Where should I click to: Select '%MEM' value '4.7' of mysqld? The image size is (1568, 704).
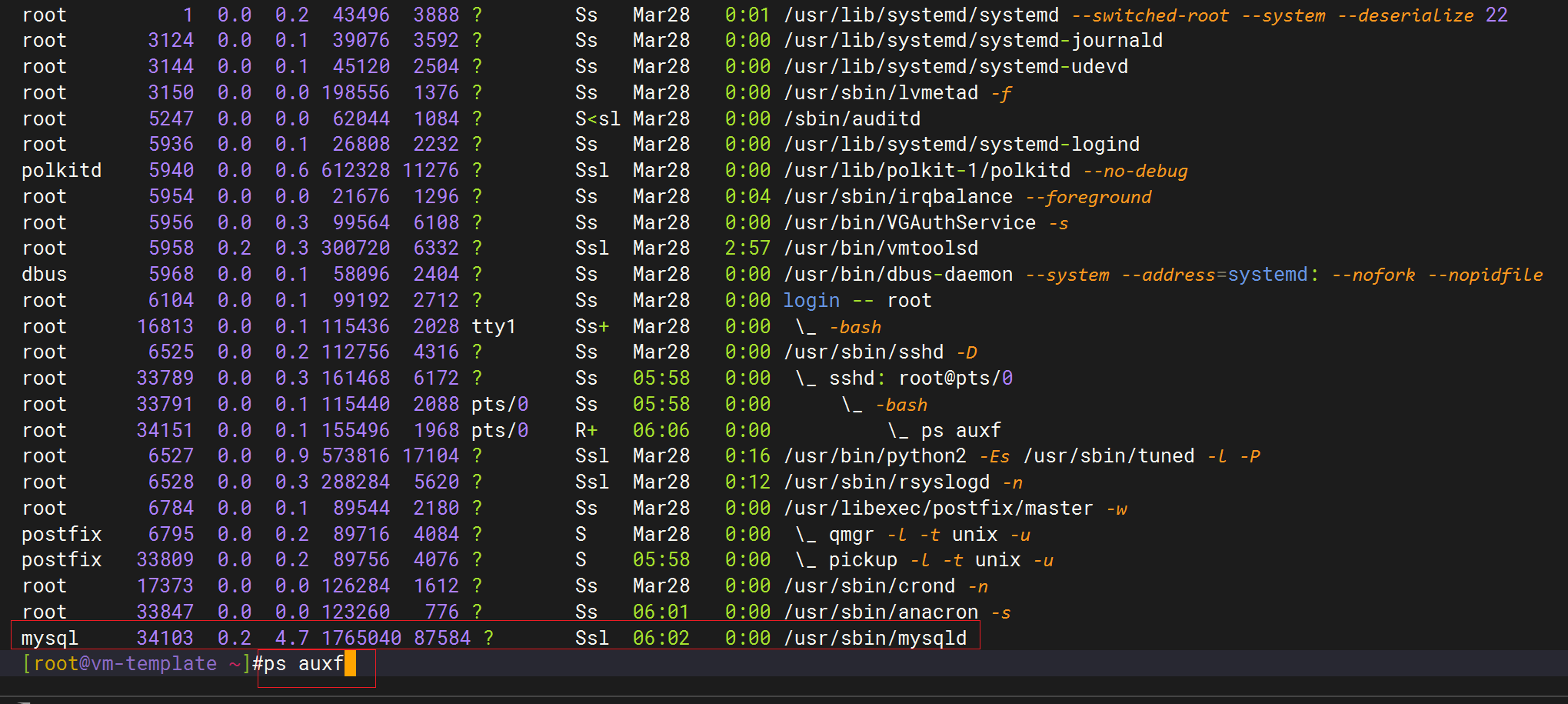click(292, 638)
